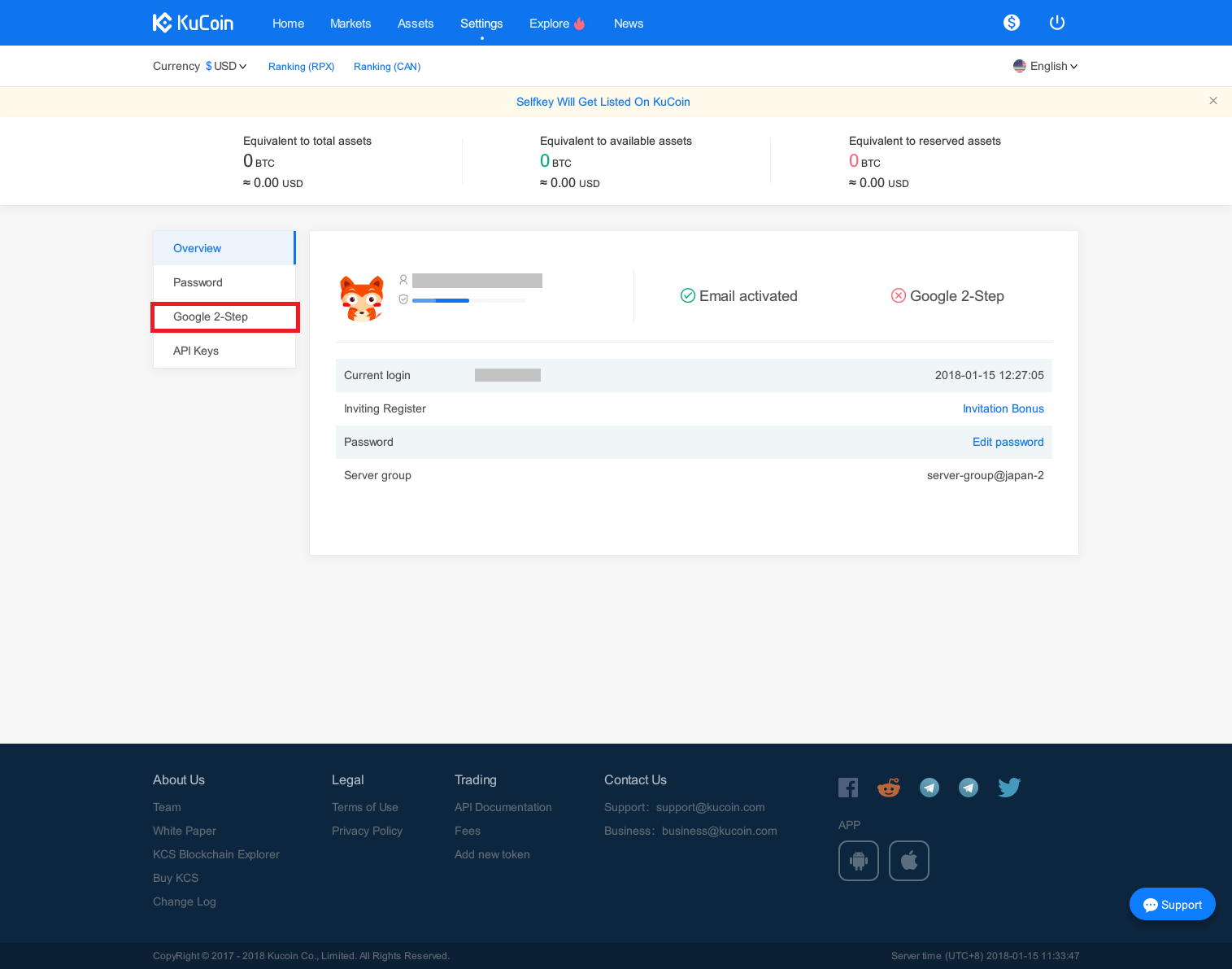Select API Keys in the sidebar

(224, 351)
